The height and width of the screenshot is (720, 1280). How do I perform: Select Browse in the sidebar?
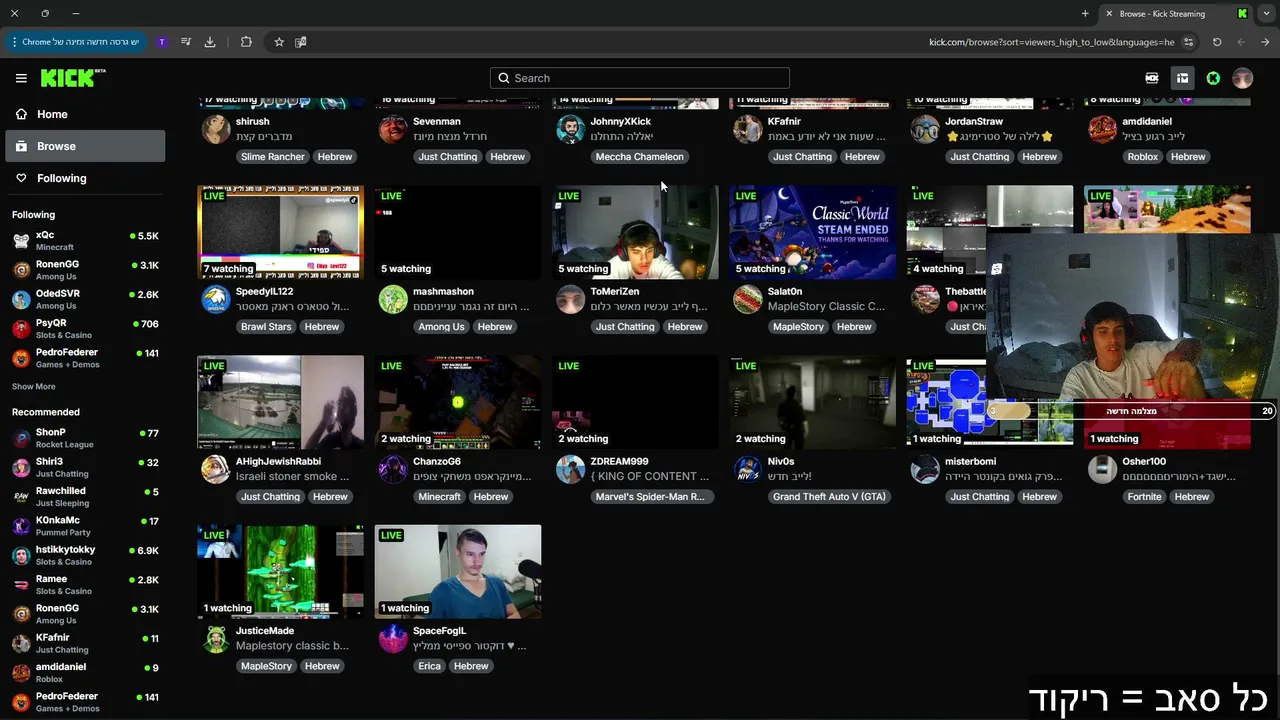(x=85, y=146)
